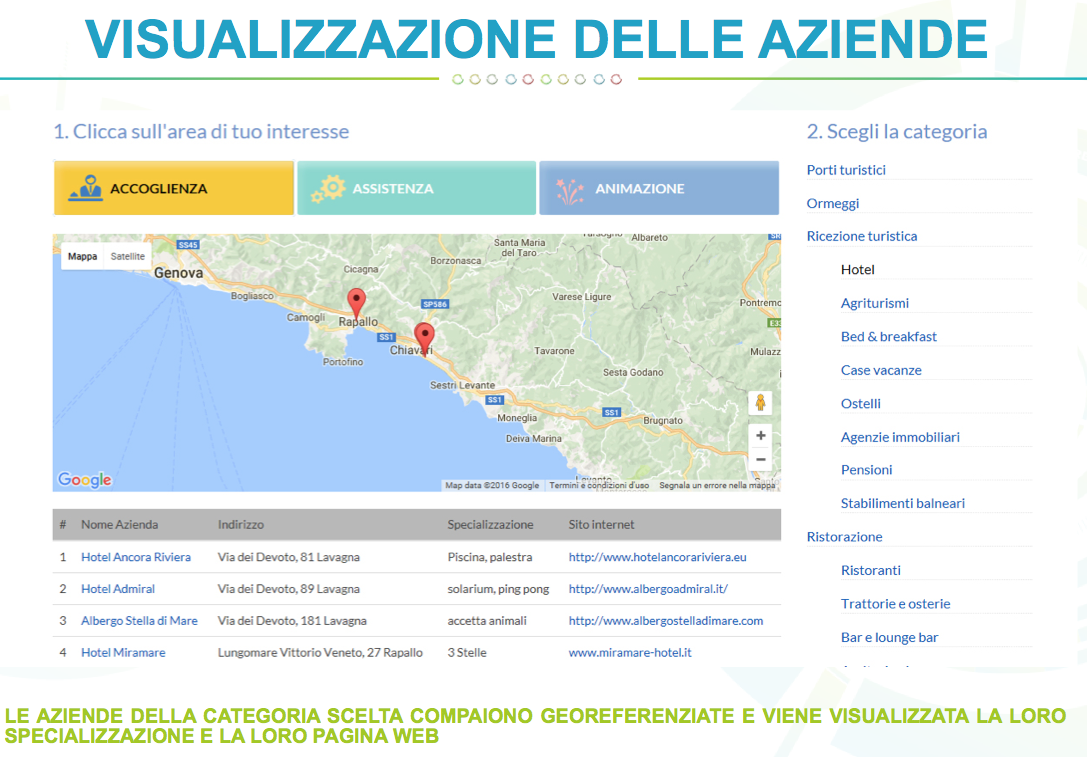
Task: Click the red map pin at Chiavari
Action: pyautogui.click(x=424, y=339)
